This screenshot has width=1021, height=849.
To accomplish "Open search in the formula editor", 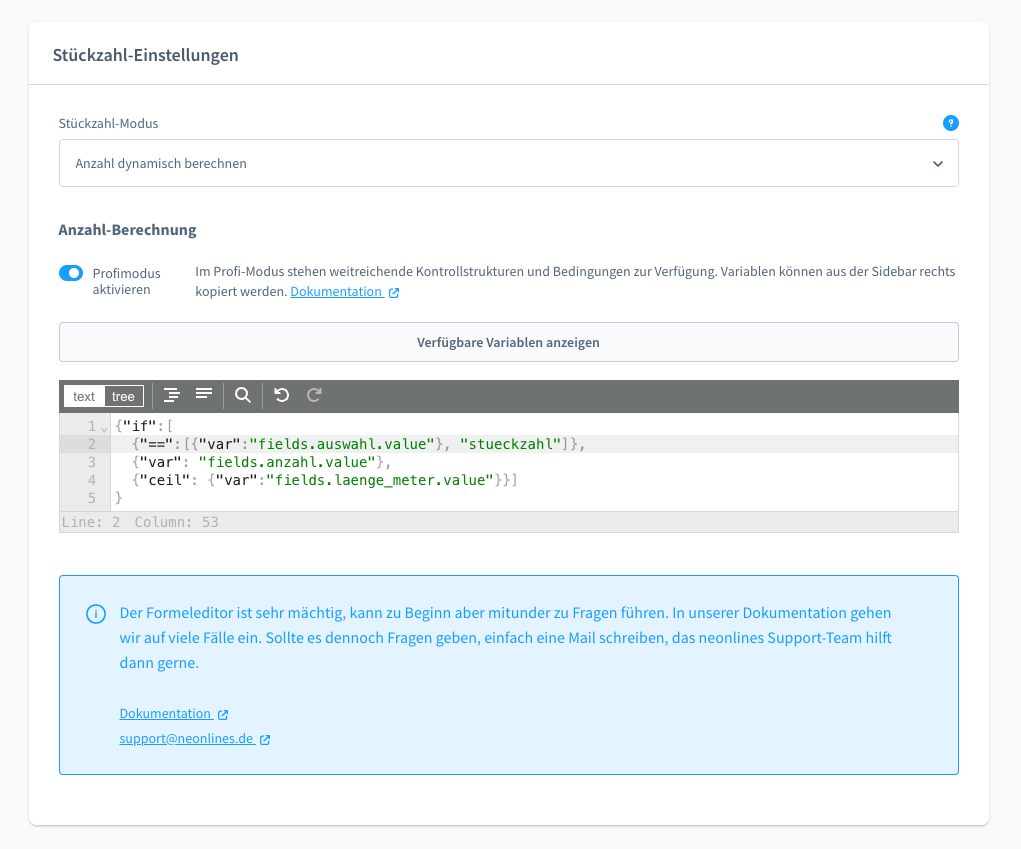I will [243, 396].
